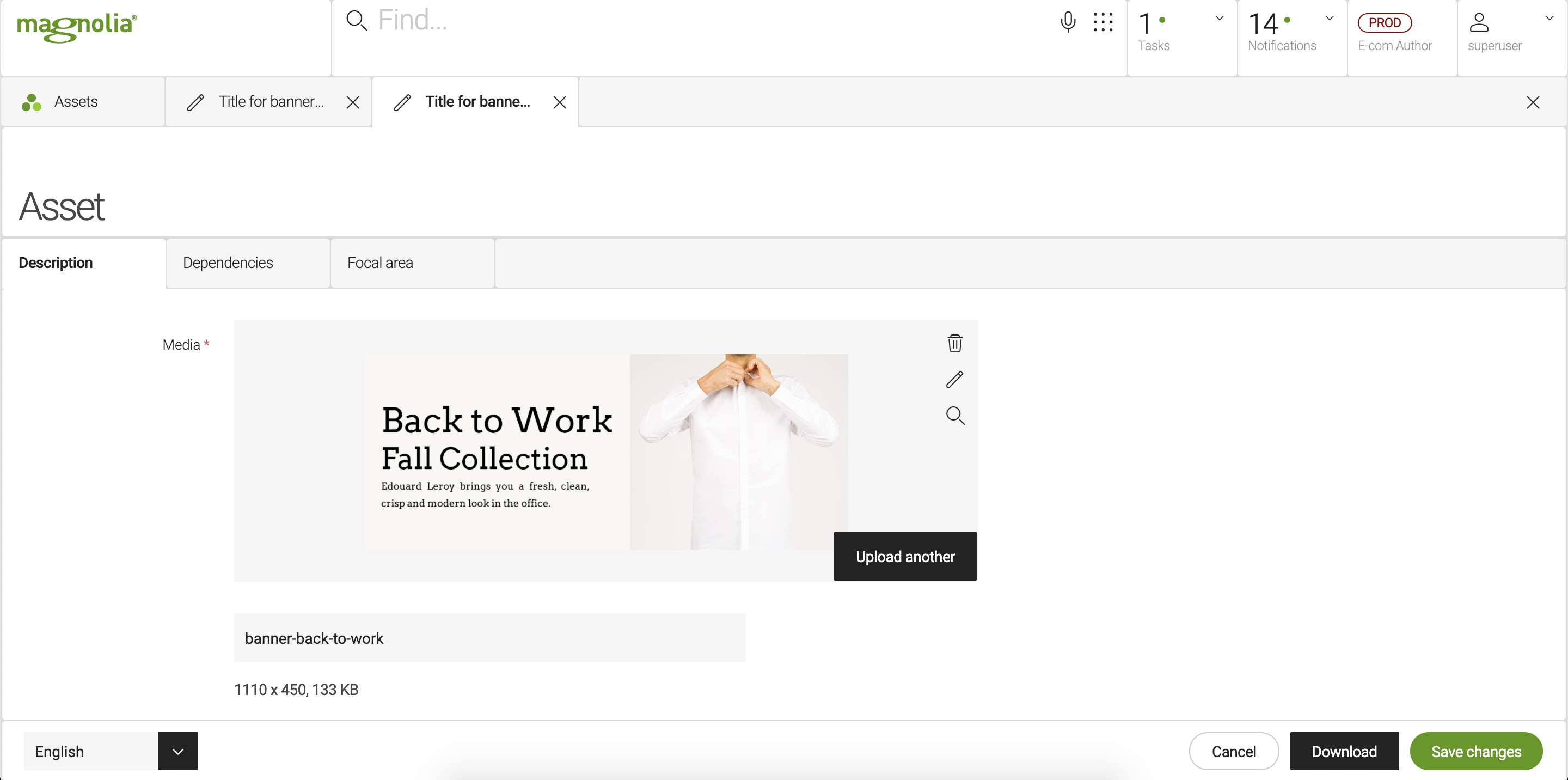Image resolution: width=1568 pixels, height=780 pixels.
Task: Switch to the Focal area tab
Action: (x=380, y=263)
